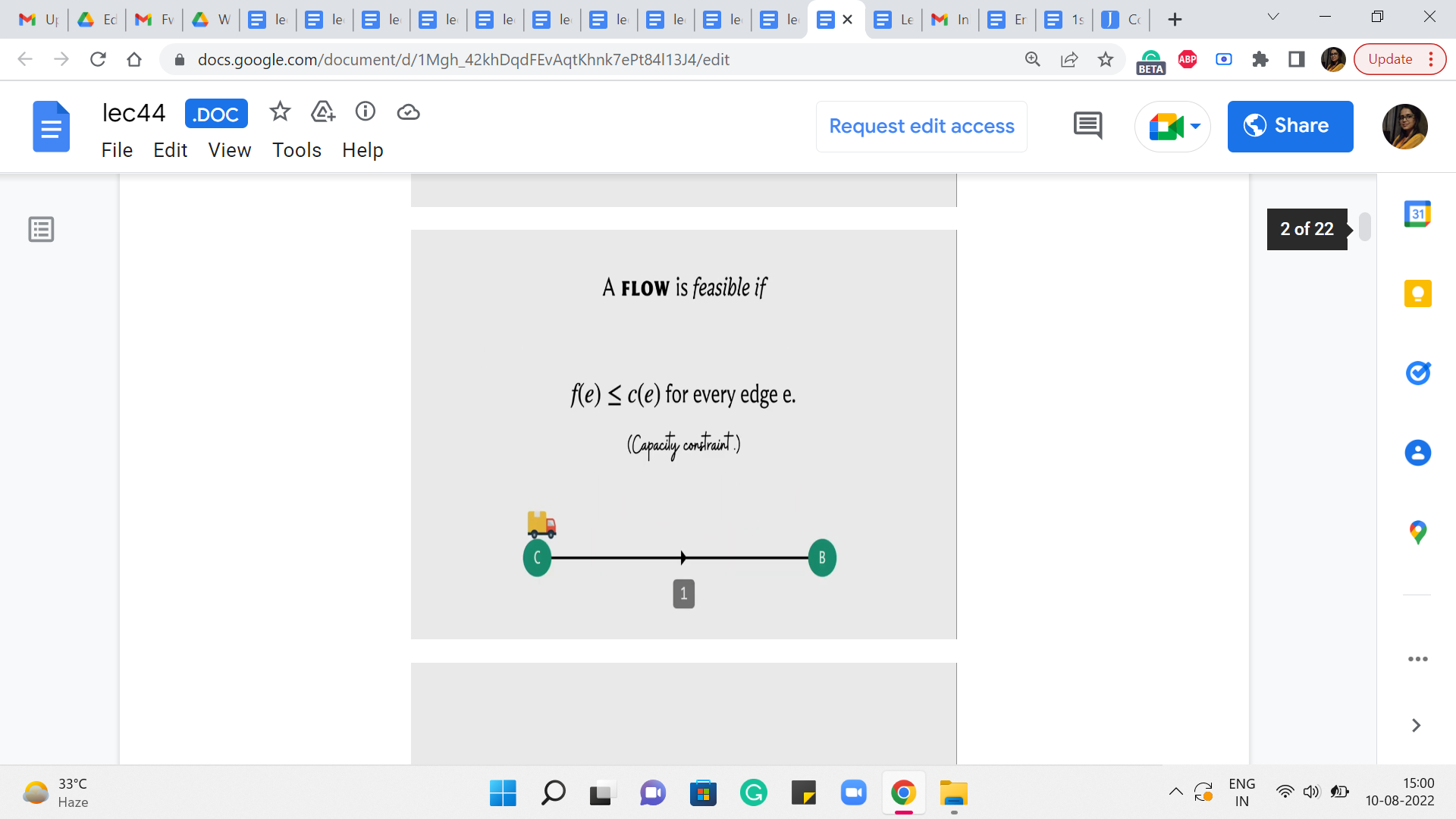The image size is (1456, 819).
Task: Open the File menu
Action: click(117, 150)
